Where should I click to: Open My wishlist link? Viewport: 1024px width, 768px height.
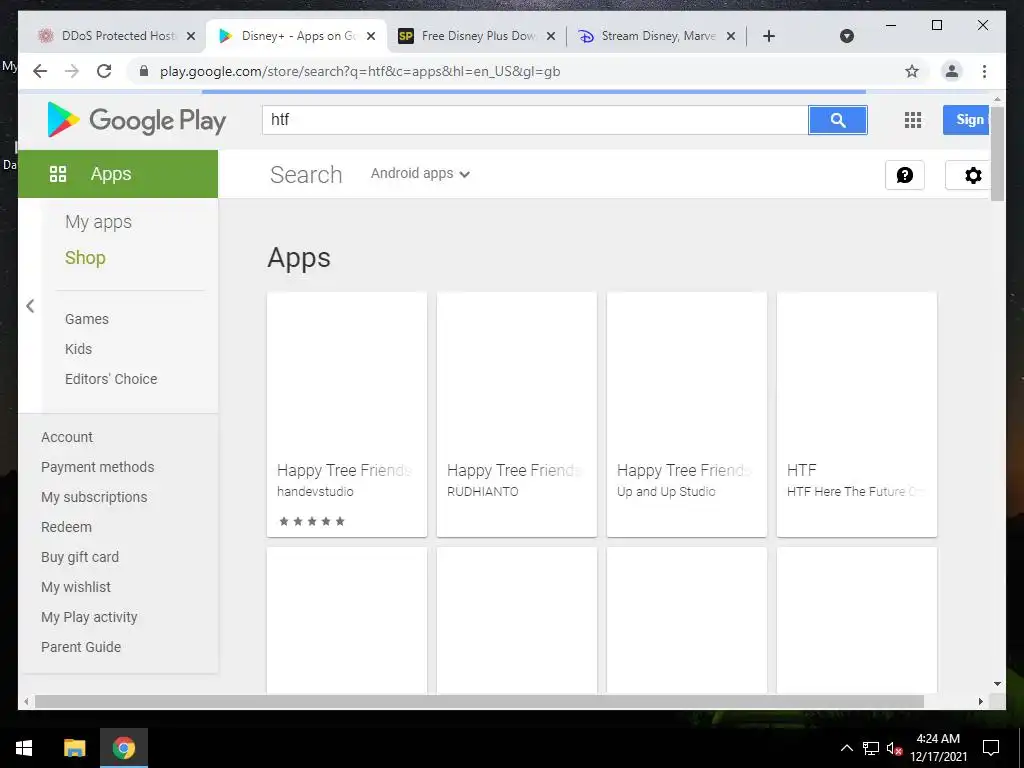click(x=76, y=588)
